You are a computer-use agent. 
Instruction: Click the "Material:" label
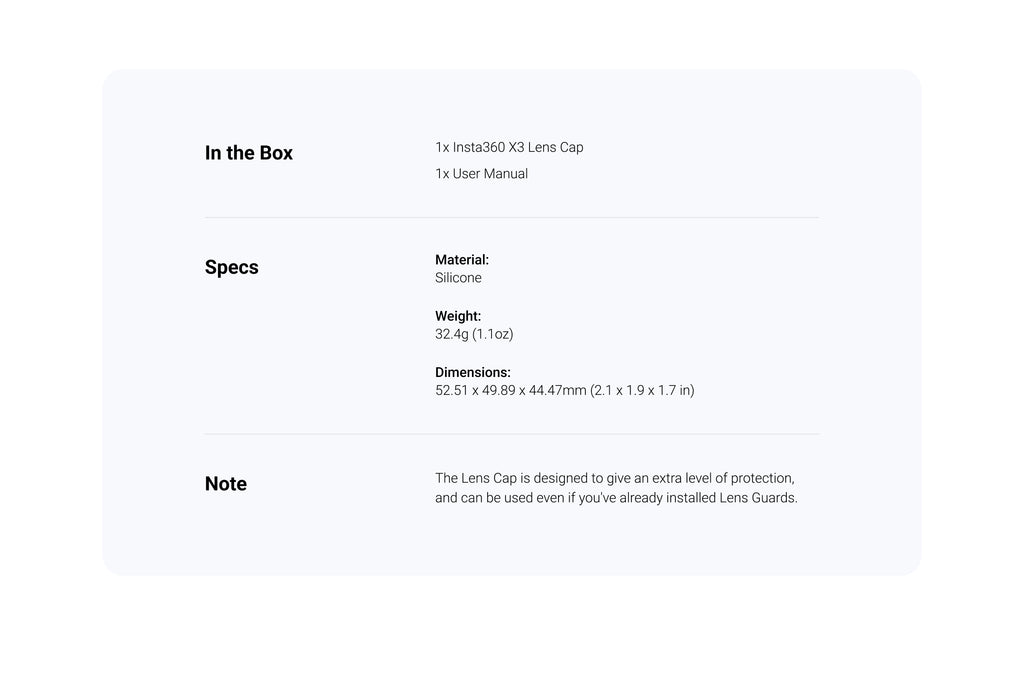coord(462,260)
